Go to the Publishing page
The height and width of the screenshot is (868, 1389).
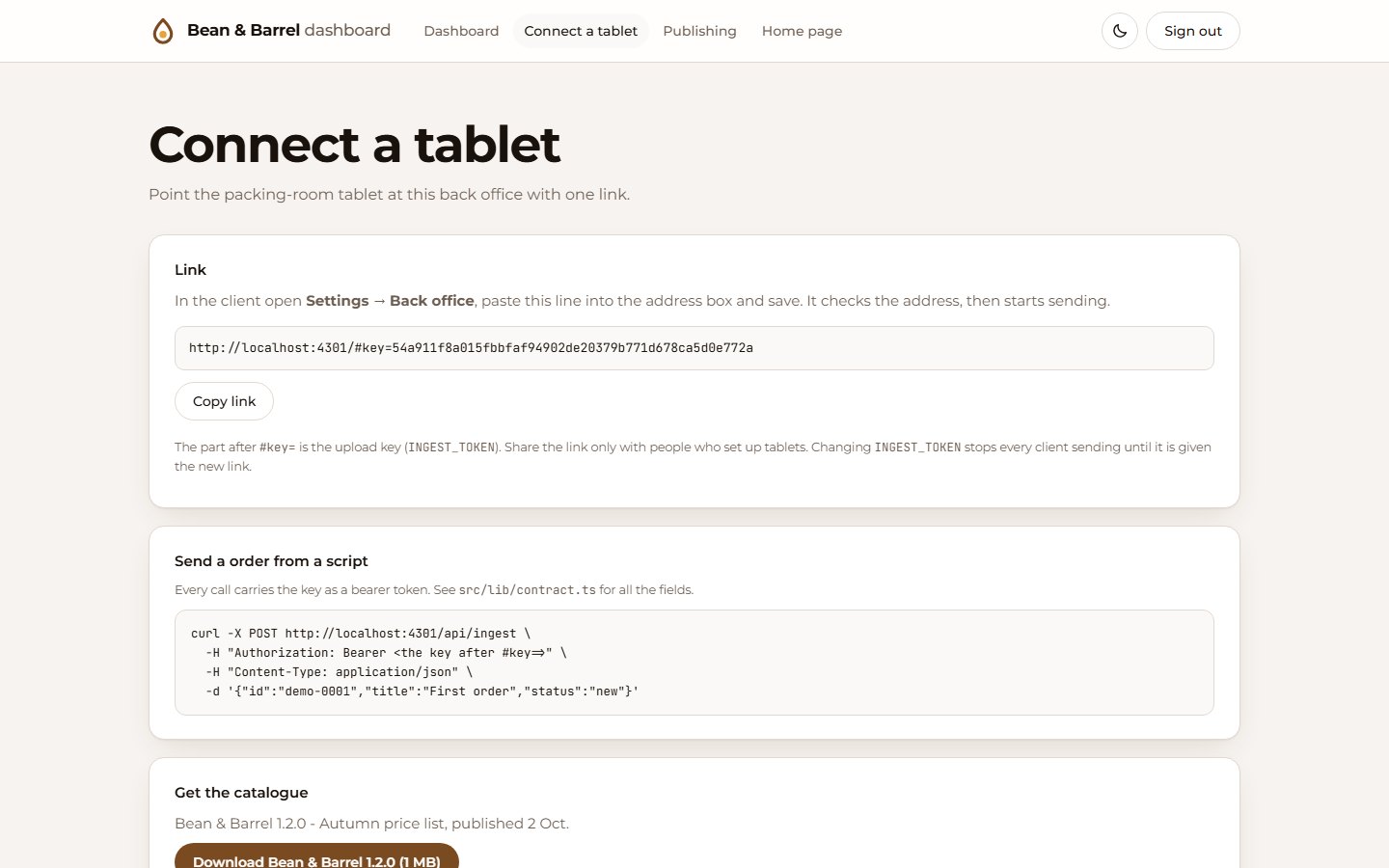pyautogui.click(x=699, y=31)
